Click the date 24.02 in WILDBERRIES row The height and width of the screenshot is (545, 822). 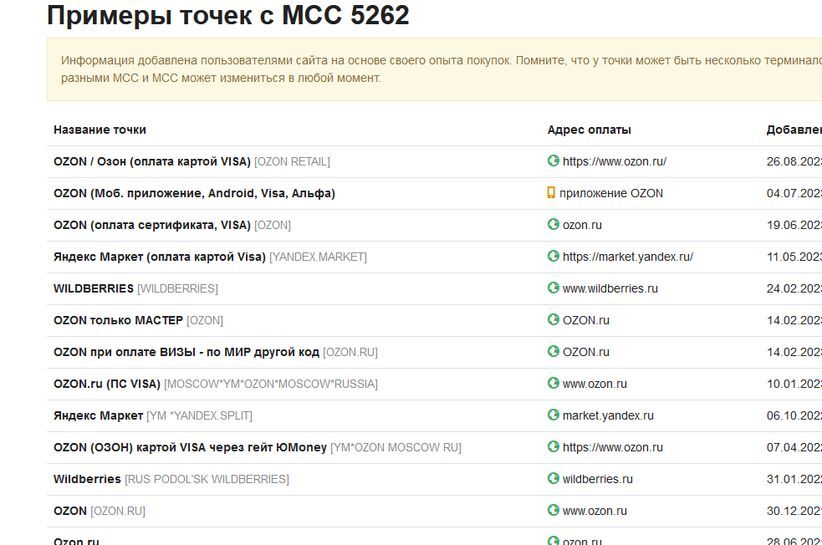coord(794,289)
